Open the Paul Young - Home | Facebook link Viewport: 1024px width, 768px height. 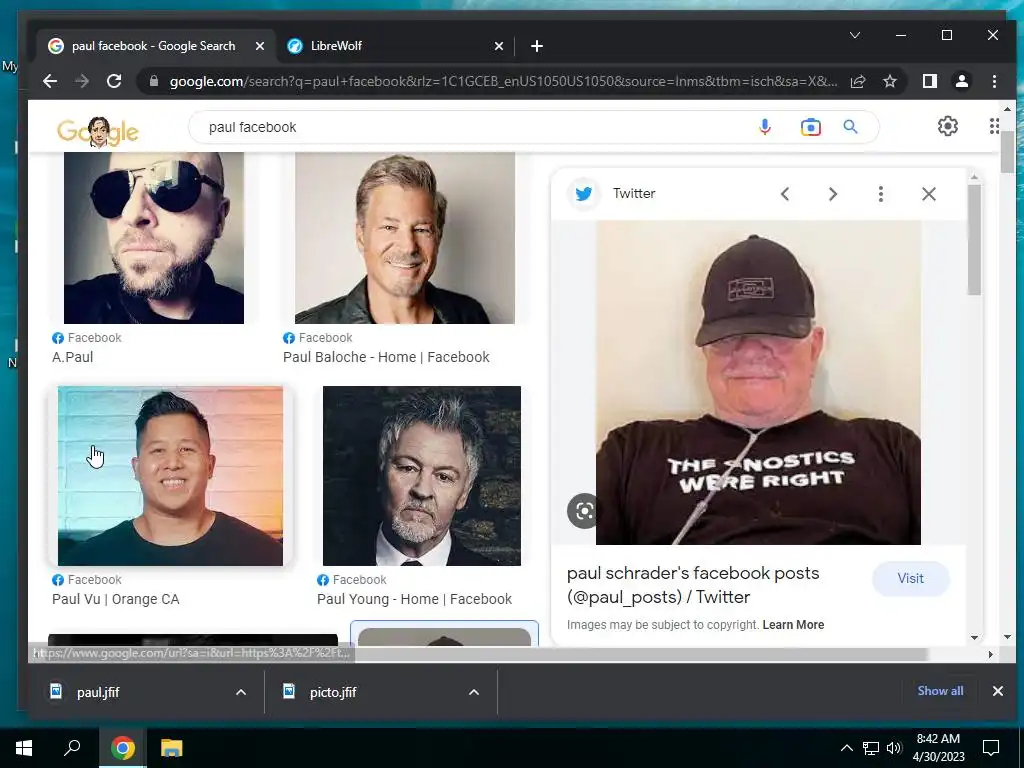414,599
